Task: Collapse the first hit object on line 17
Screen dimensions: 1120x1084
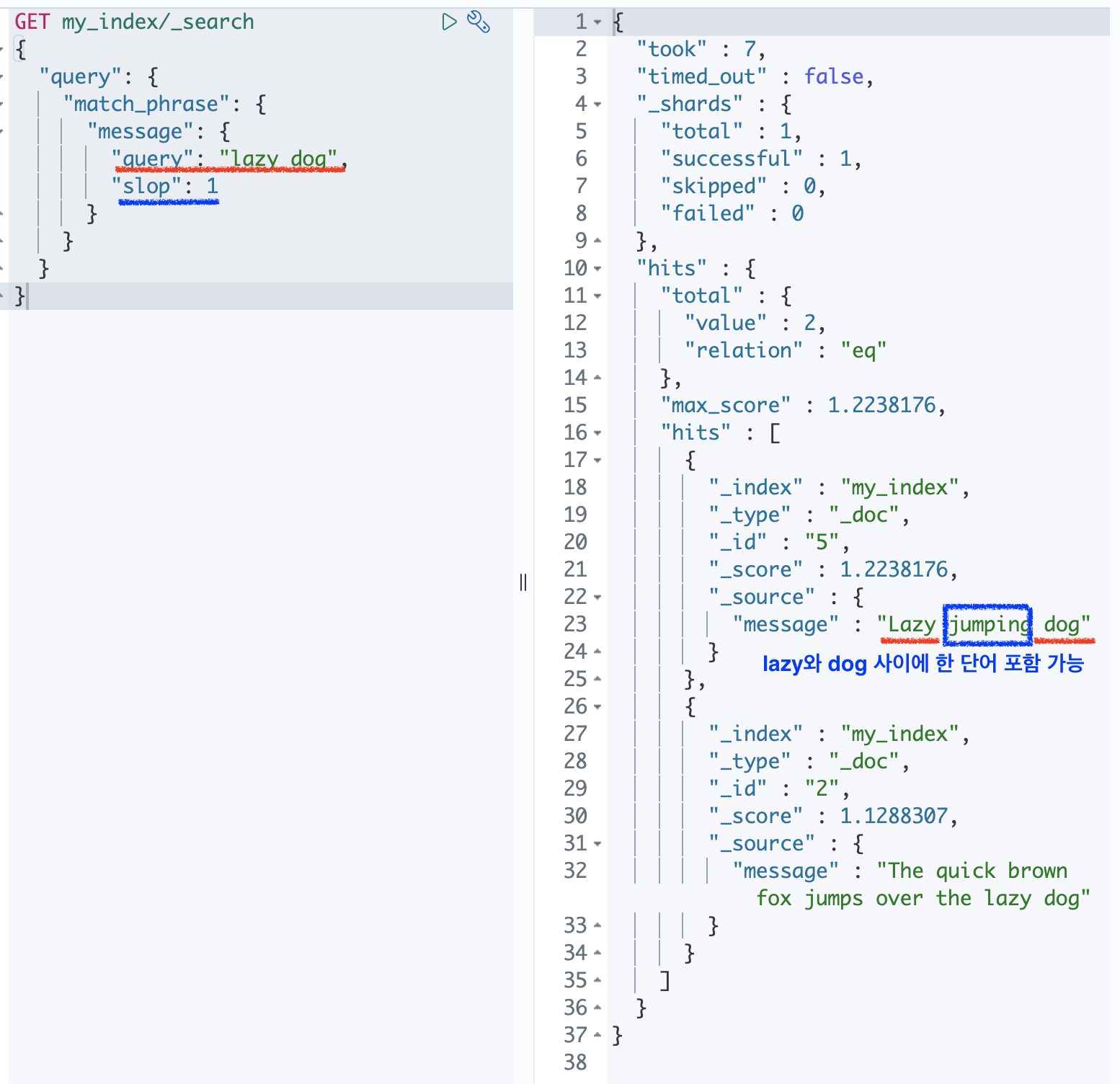Action: pyautogui.click(x=596, y=459)
